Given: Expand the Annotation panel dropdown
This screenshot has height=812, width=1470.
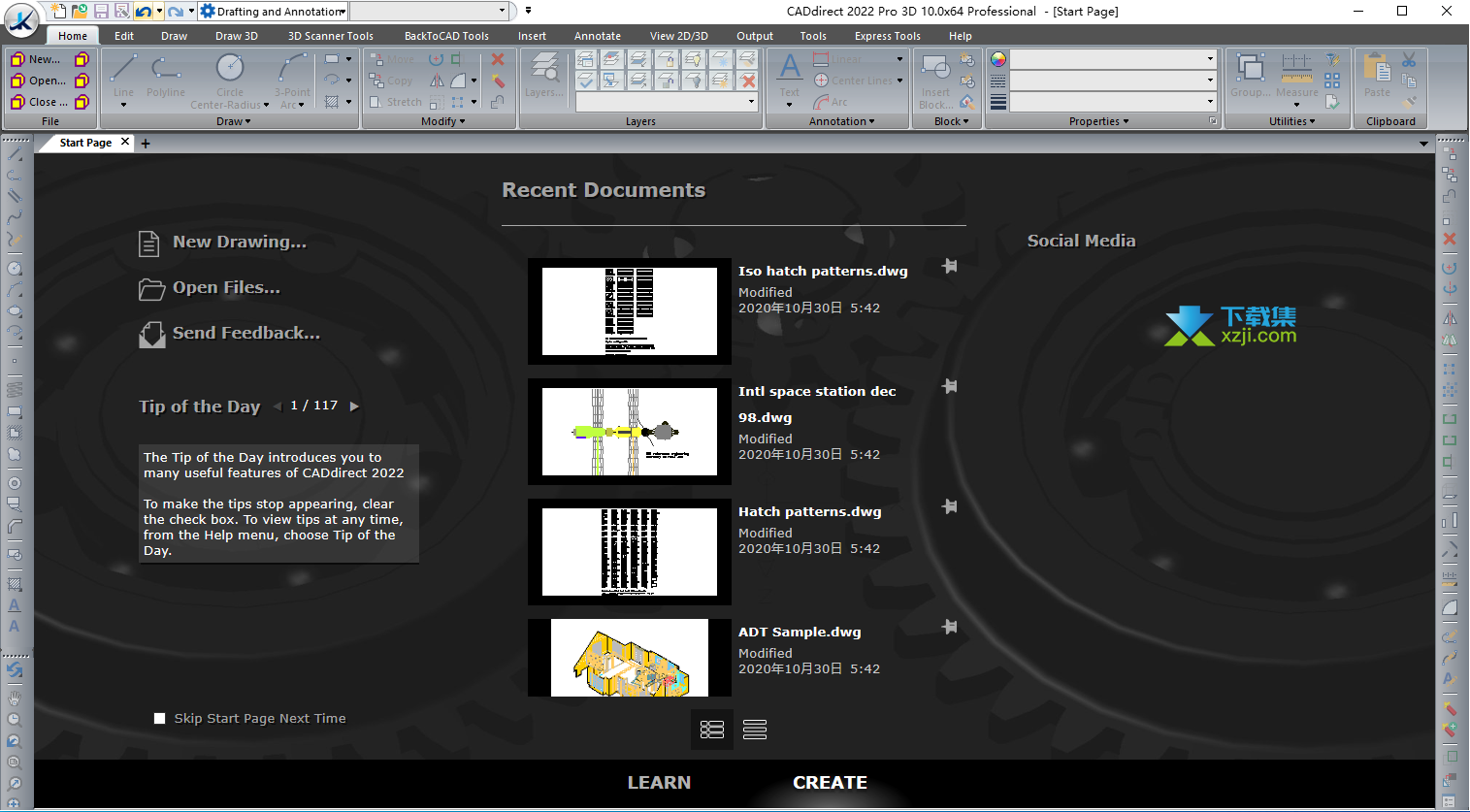Looking at the screenshot, I should 842,121.
